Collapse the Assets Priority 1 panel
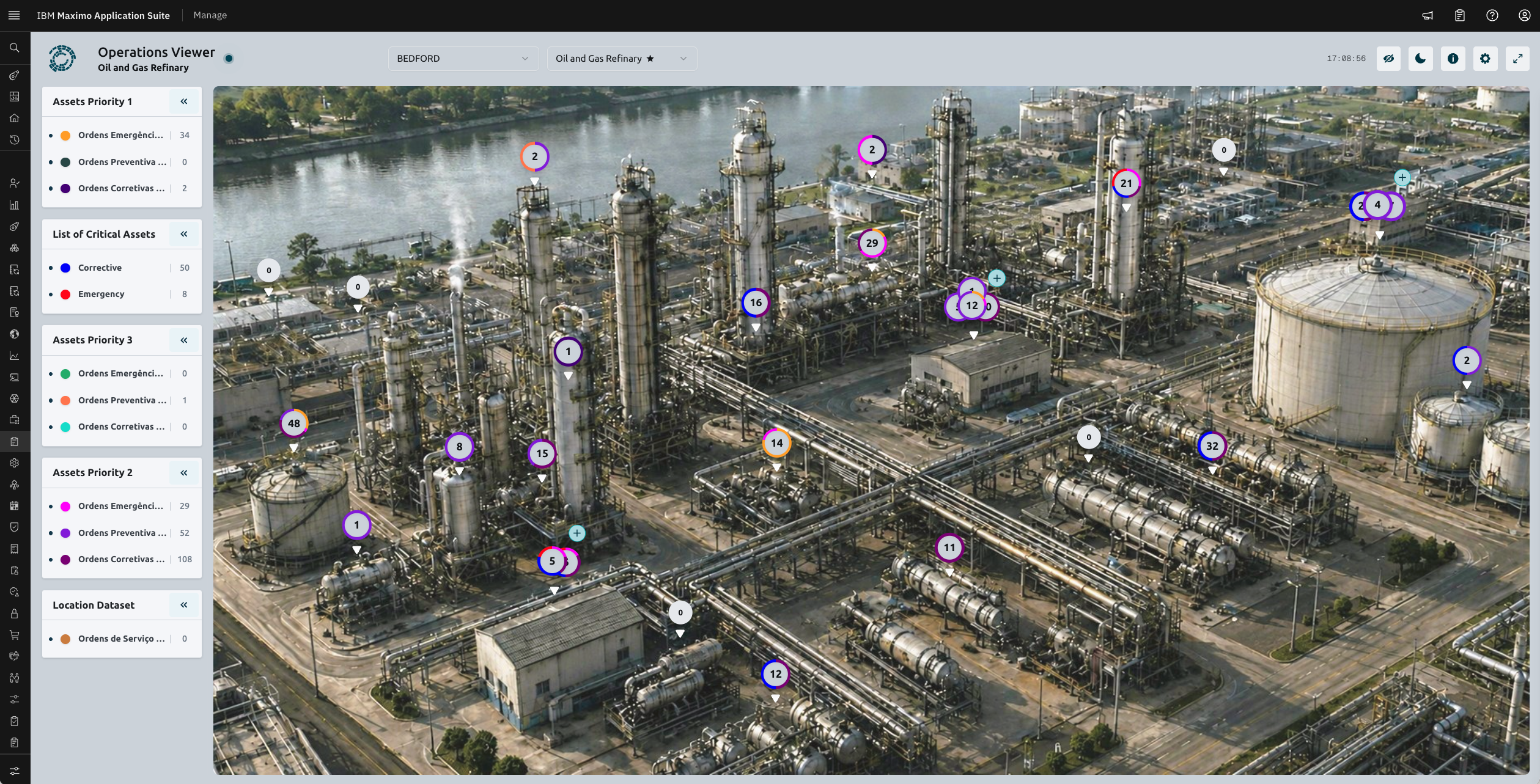 184,101
